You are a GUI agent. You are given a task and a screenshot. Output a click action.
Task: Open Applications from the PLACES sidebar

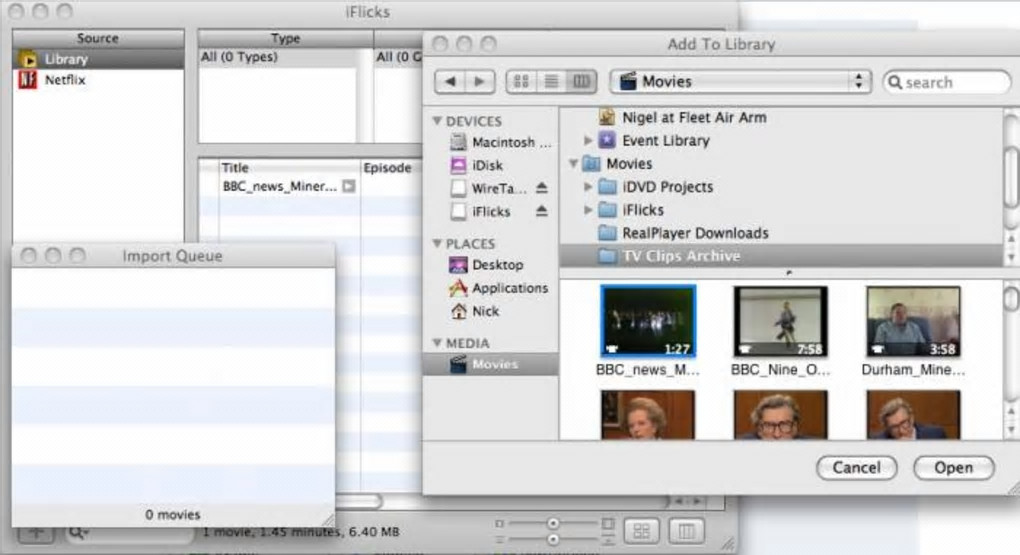491,288
